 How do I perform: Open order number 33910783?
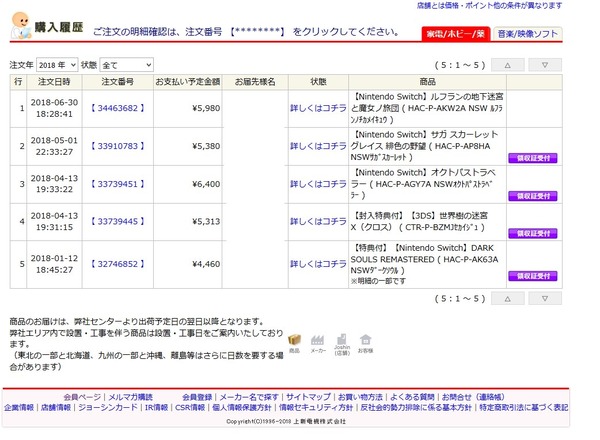(x=117, y=146)
